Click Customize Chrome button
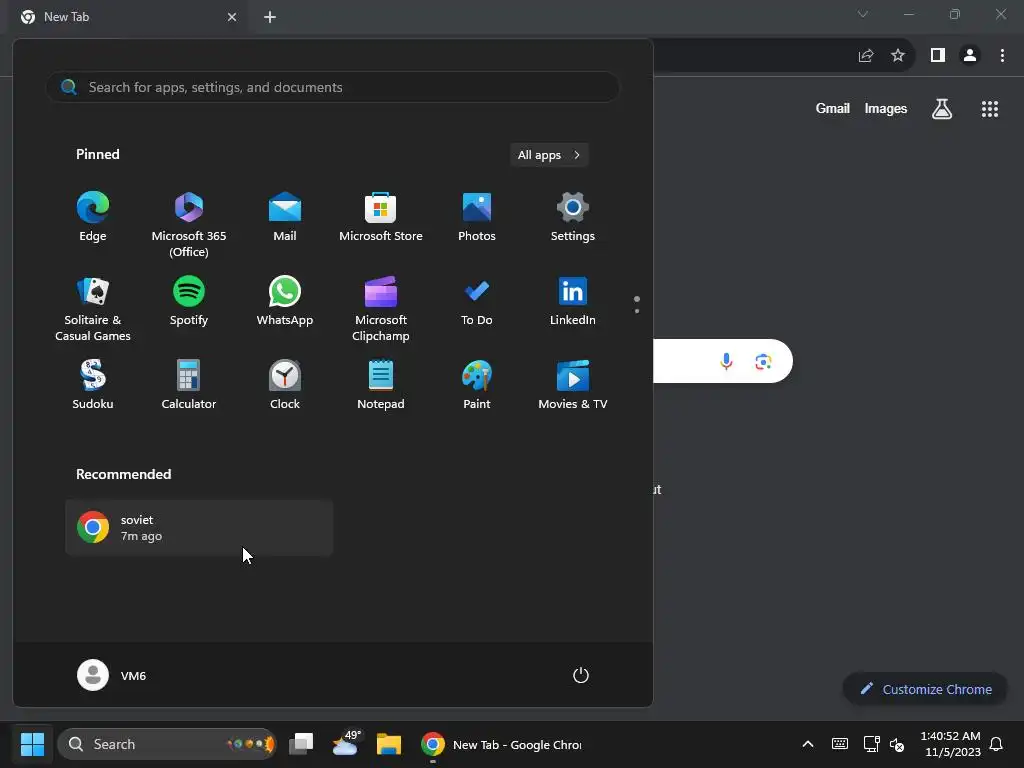1024x768 pixels. tap(926, 689)
